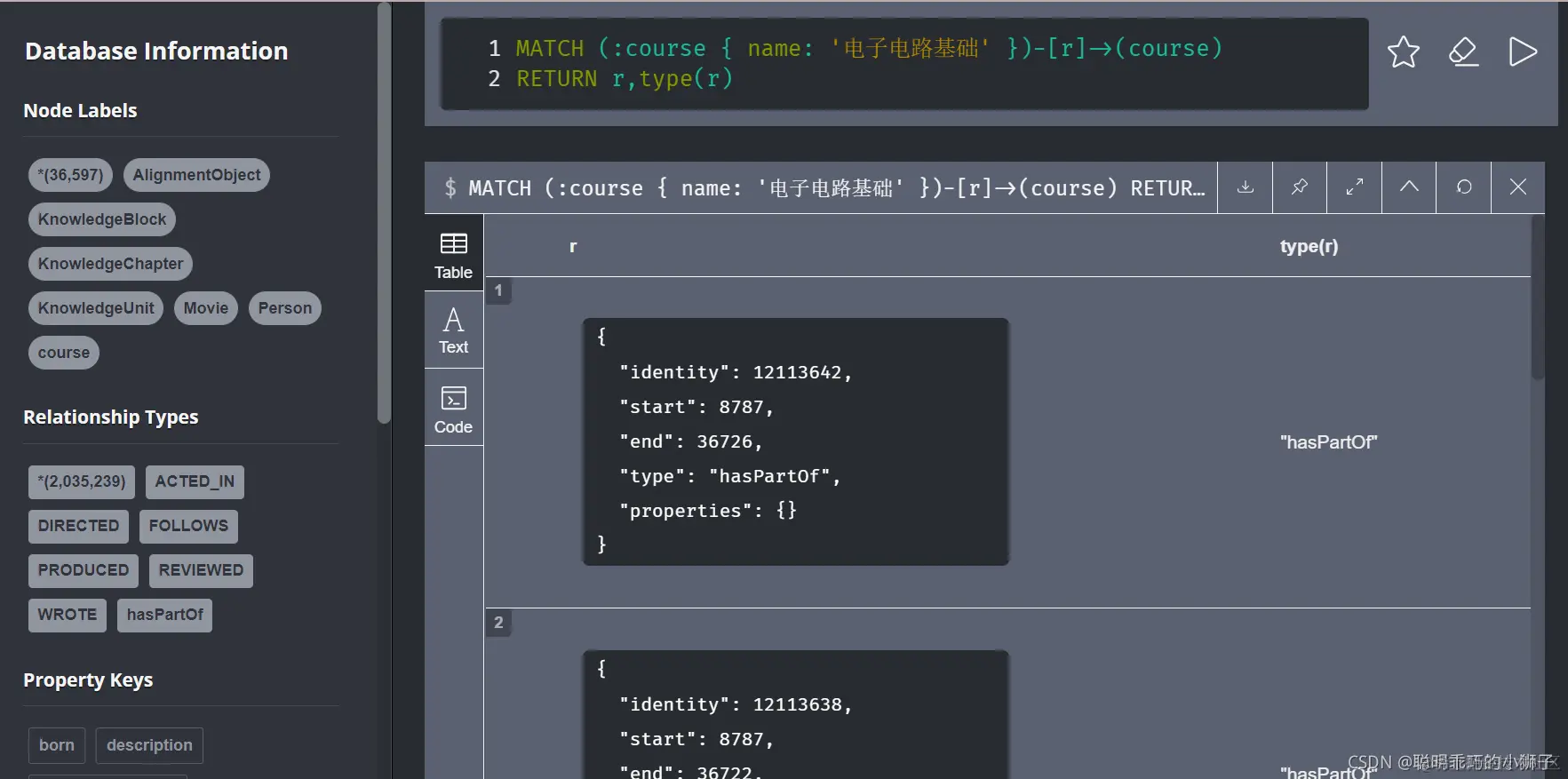1568x779 pixels.
Task: Switch to Table result view
Action: click(x=453, y=254)
